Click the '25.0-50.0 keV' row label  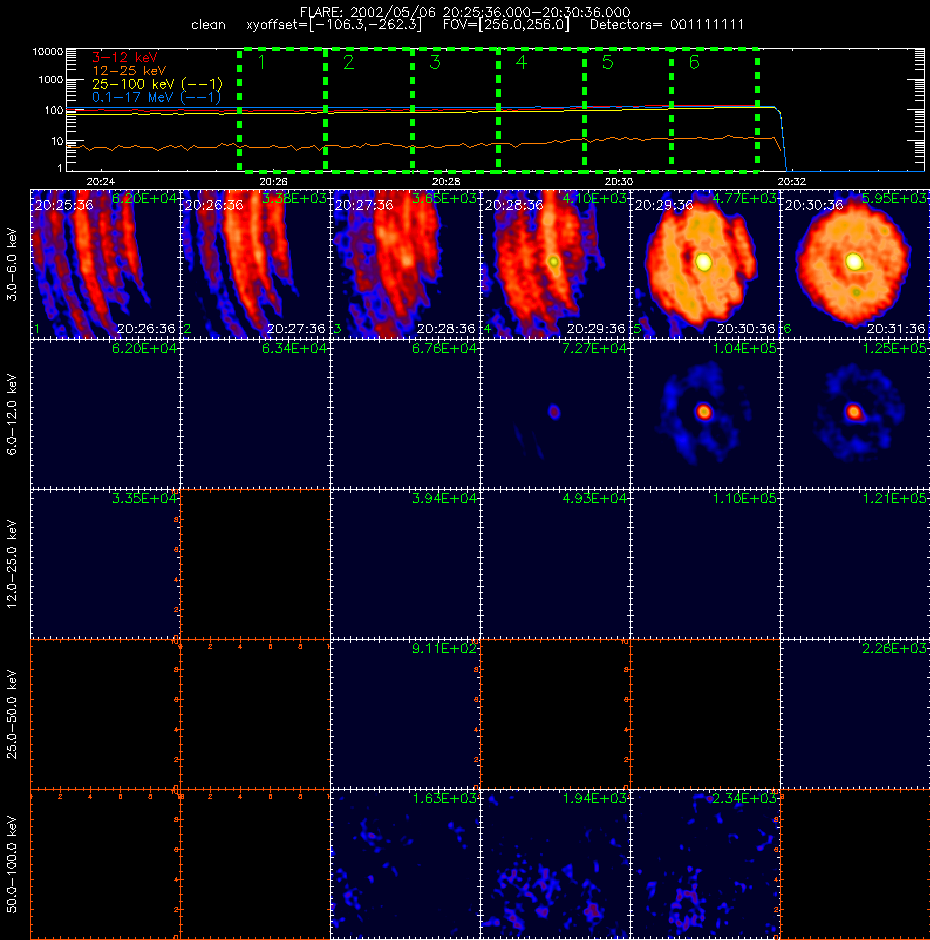coord(12,714)
